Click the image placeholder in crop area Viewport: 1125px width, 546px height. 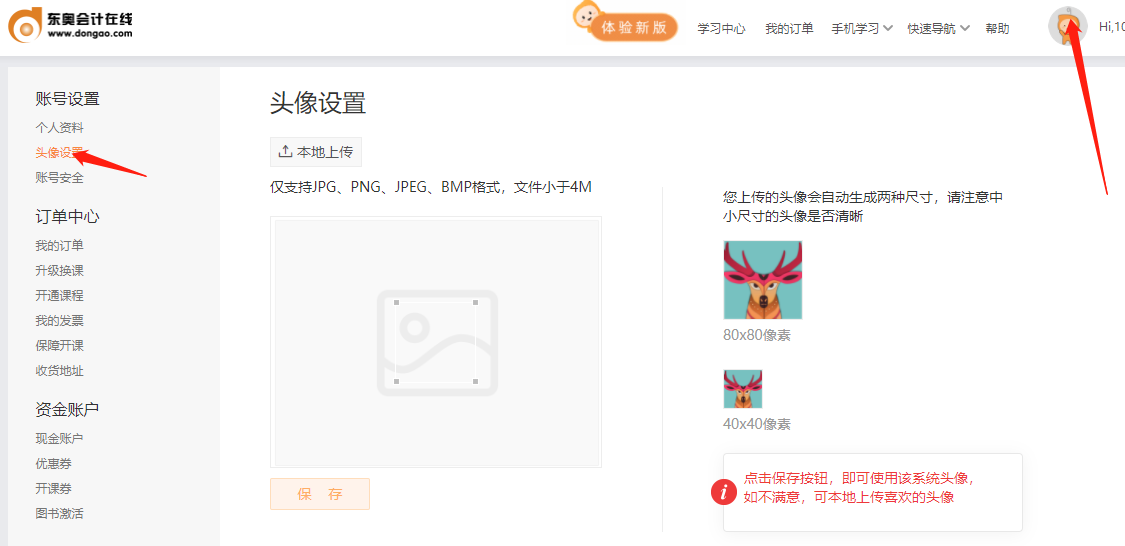436,342
